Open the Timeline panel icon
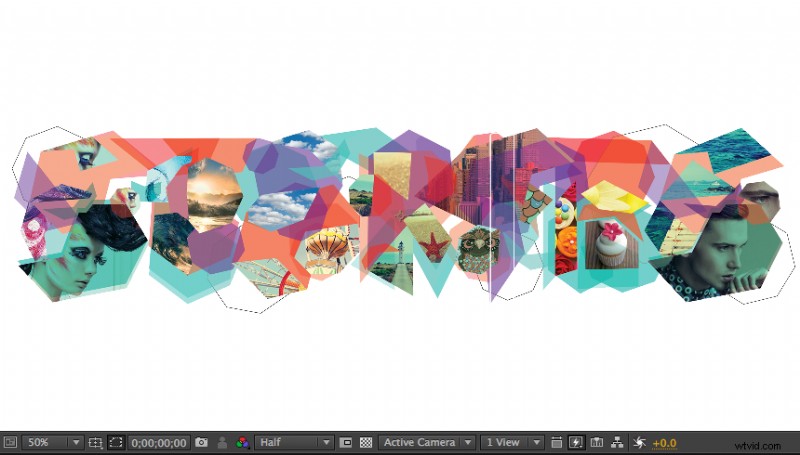 (596, 442)
